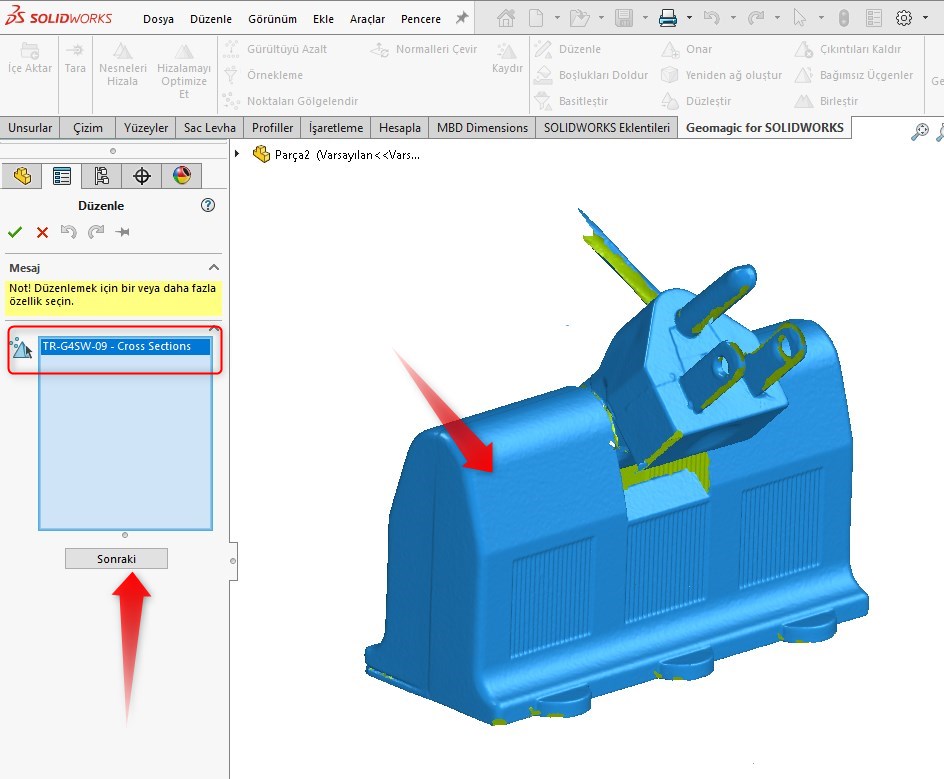Click the Nesneleri Hizala tool

tap(122, 64)
